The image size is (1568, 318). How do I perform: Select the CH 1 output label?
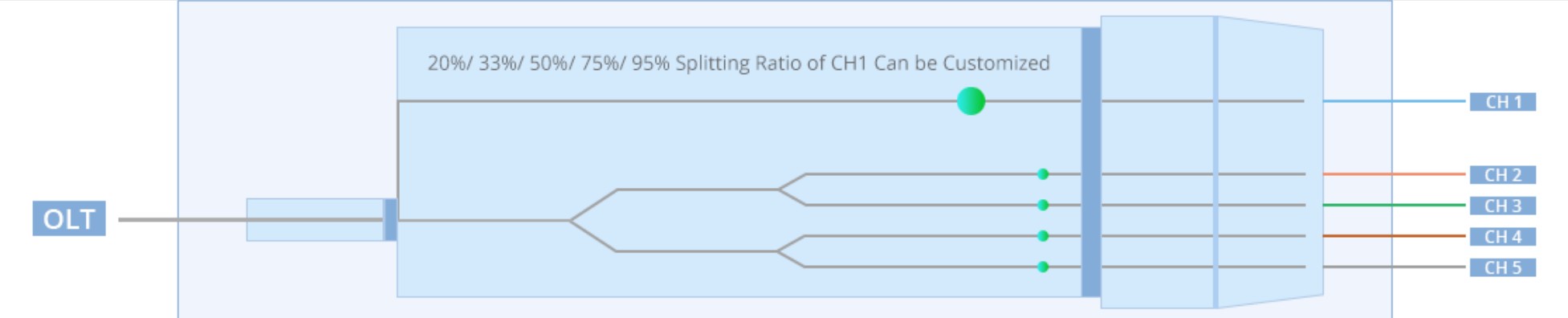[x=1502, y=102]
